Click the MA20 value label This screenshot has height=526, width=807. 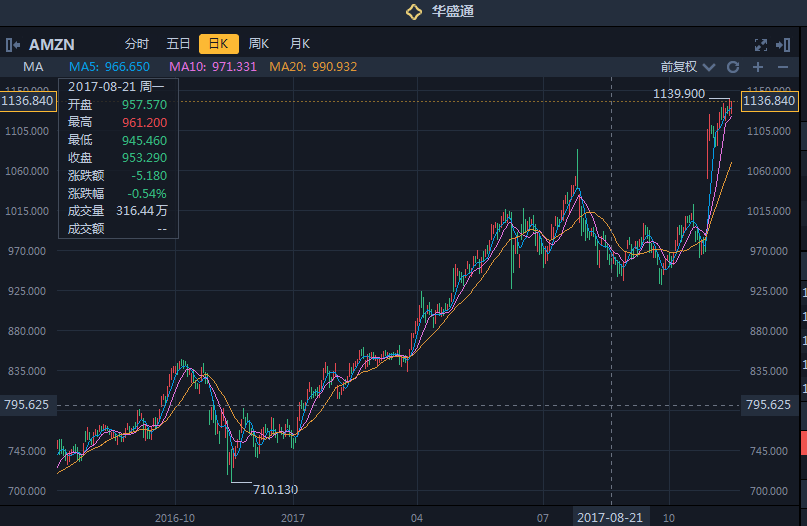tap(313, 67)
